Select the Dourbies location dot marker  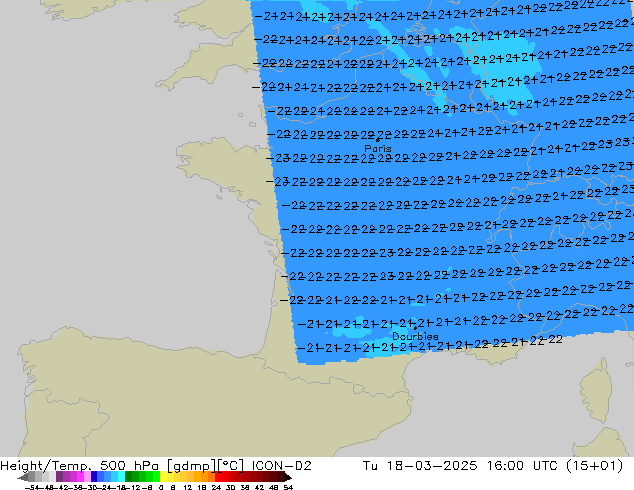point(415,328)
